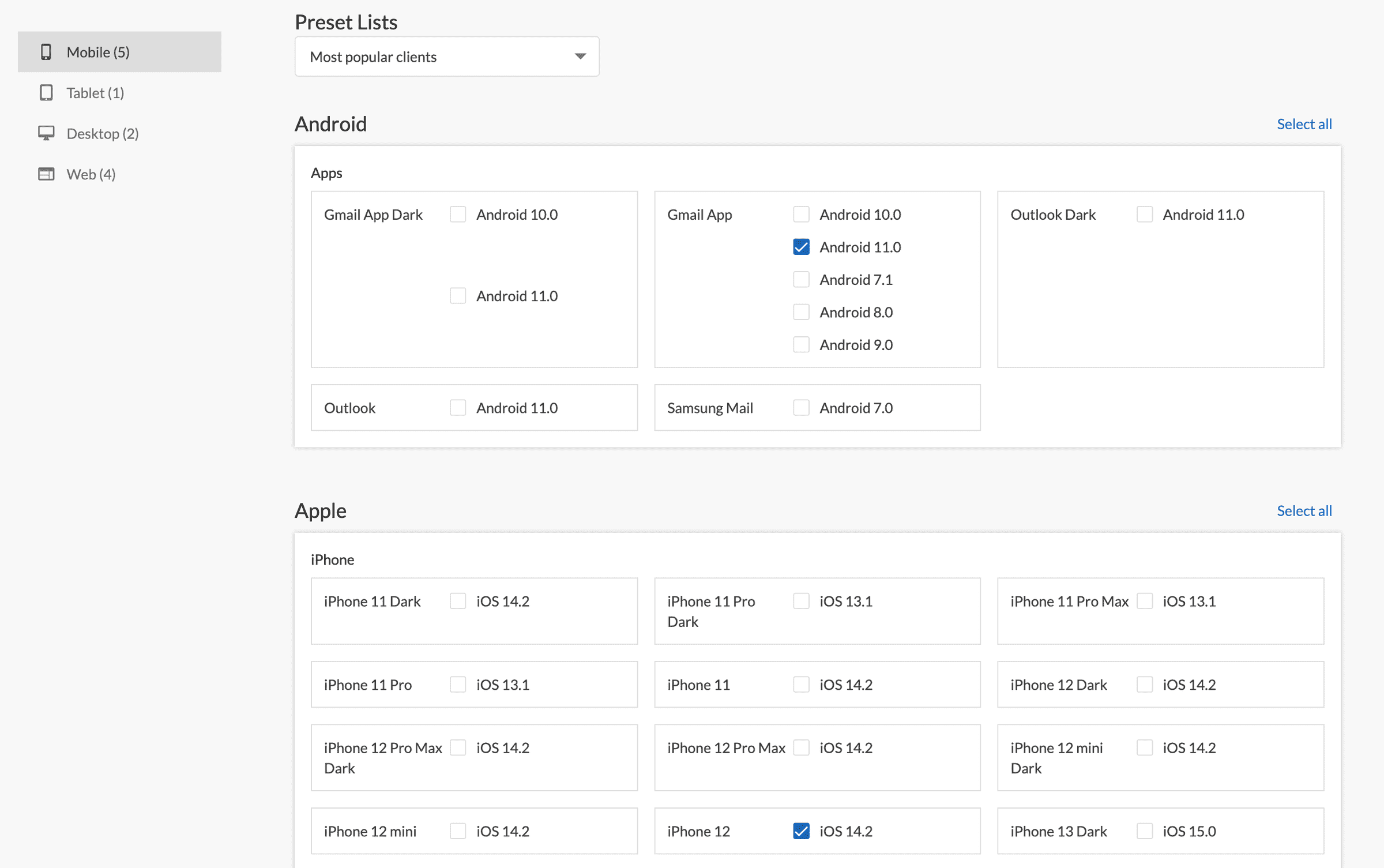Image resolution: width=1384 pixels, height=868 pixels.
Task: Click the Outlook Dark label
Action: [1053, 215]
